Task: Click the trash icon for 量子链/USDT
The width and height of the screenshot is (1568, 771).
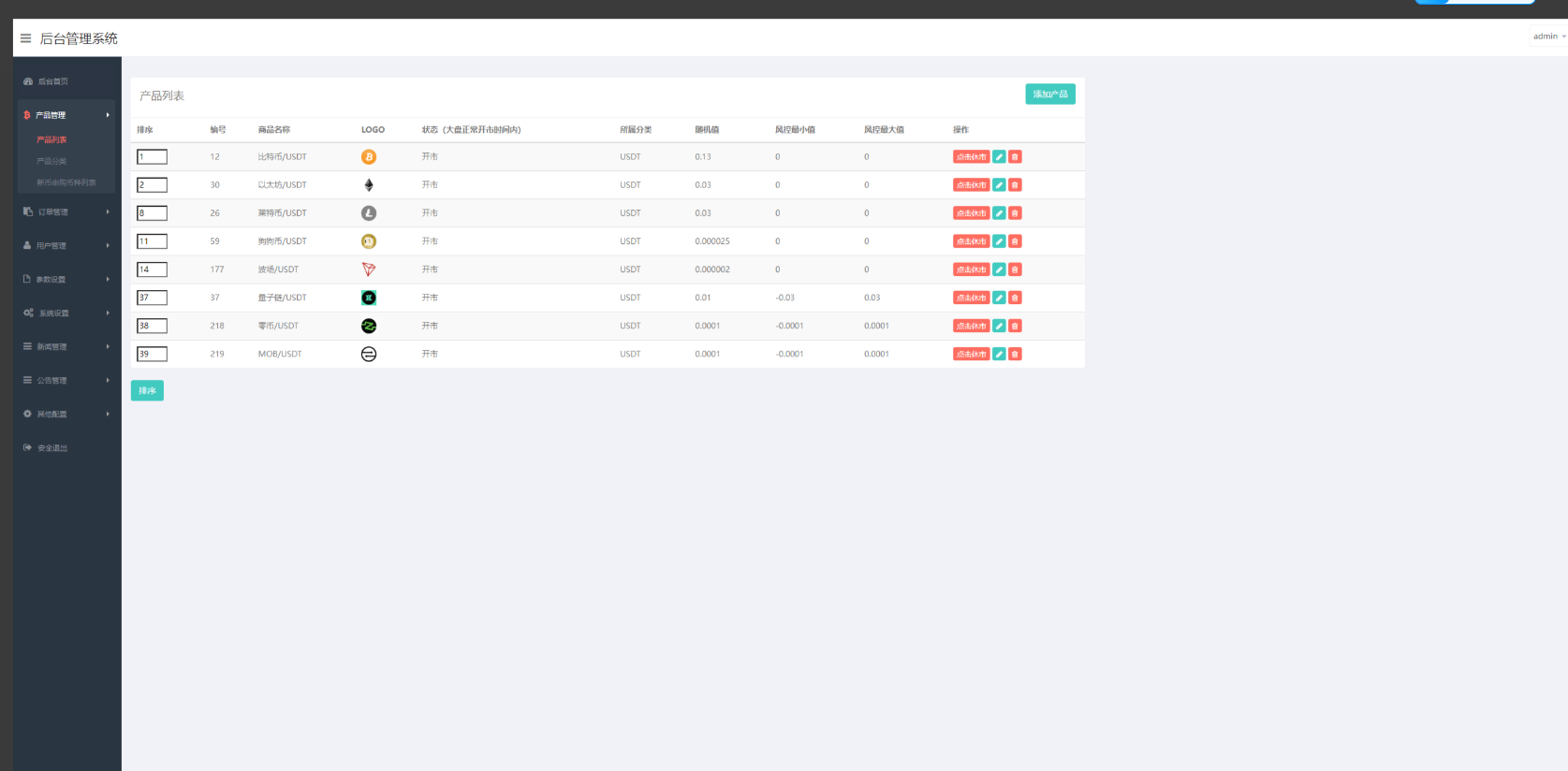Action: click(1015, 298)
